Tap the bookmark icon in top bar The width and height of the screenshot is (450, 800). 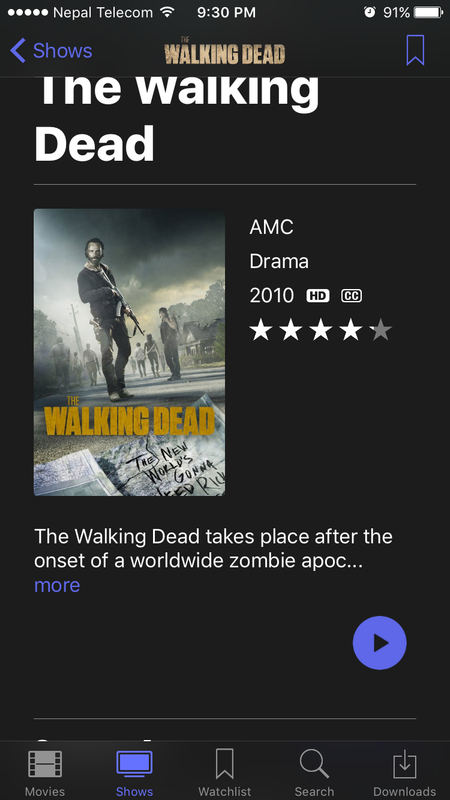click(415, 50)
